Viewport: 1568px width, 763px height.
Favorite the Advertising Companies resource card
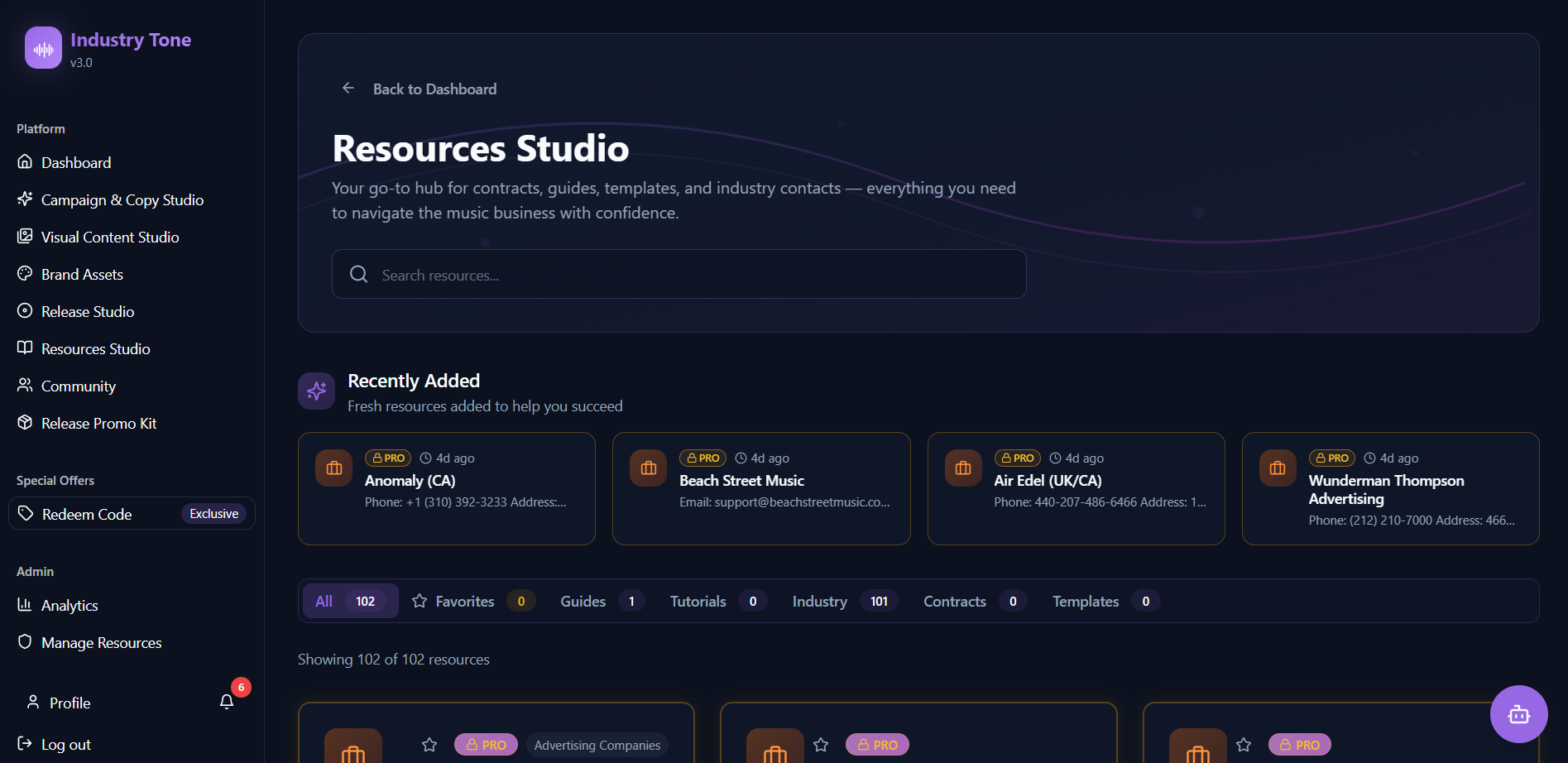tap(429, 744)
